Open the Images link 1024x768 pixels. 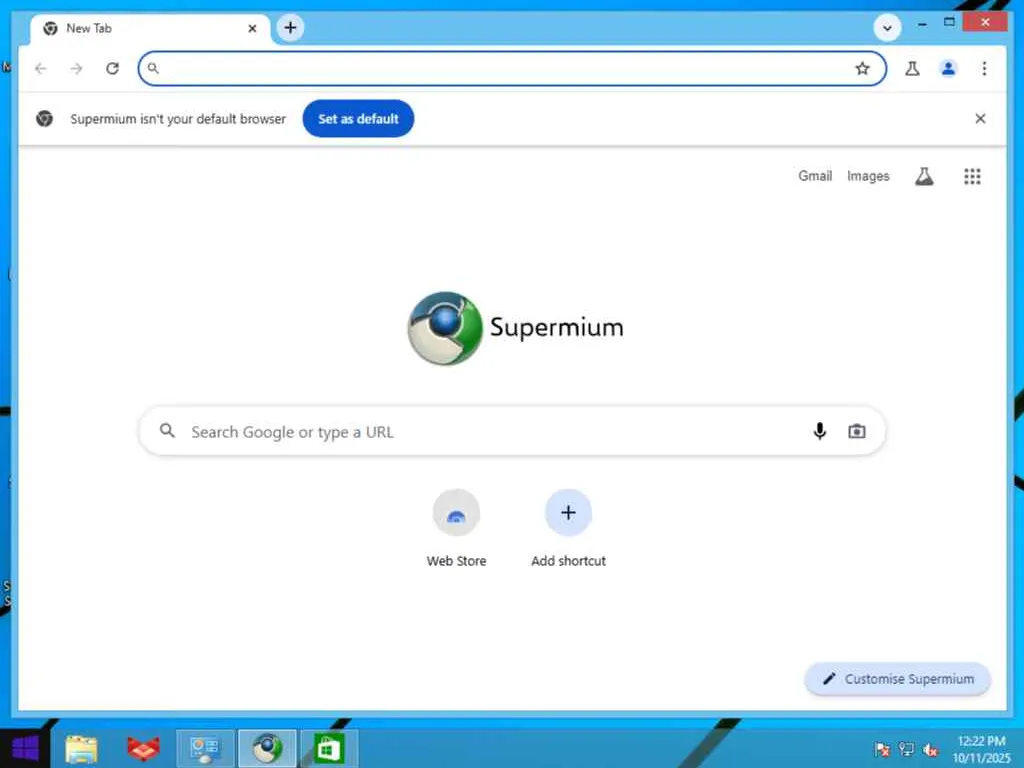click(x=868, y=176)
